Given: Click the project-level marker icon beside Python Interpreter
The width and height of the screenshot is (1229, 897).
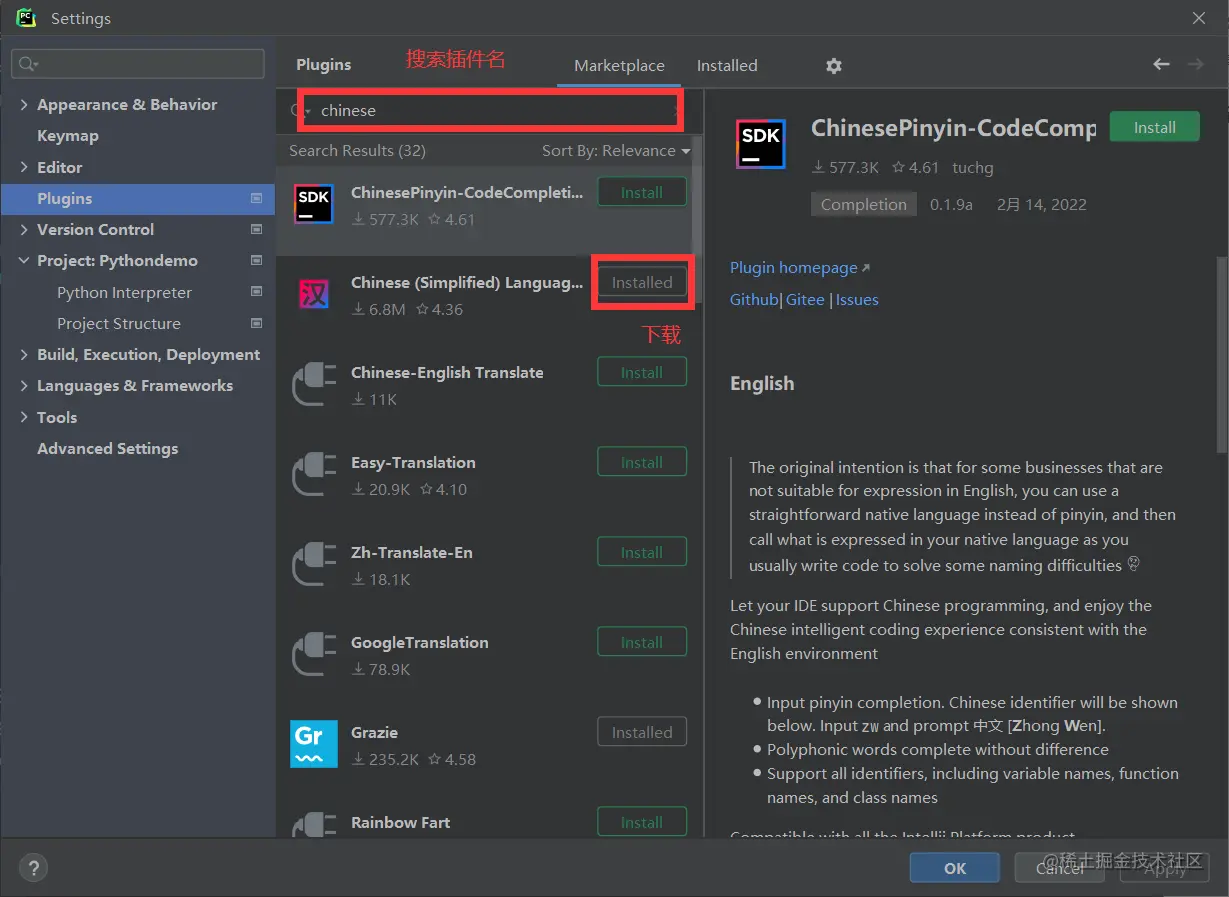Looking at the screenshot, I should 256,292.
